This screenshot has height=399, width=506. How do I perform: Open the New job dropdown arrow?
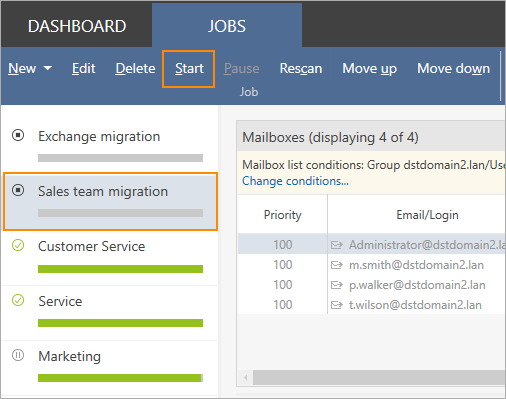tap(48, 68)
